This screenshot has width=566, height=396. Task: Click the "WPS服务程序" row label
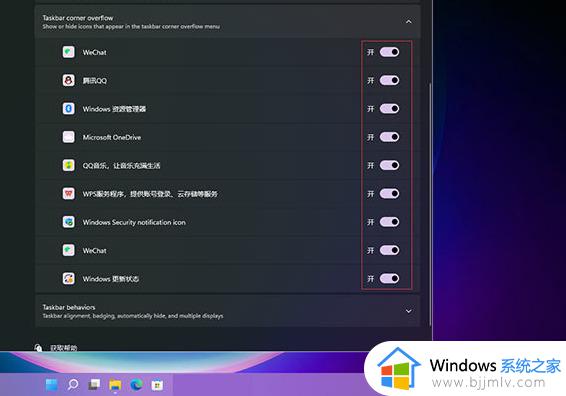coord(150,194)
